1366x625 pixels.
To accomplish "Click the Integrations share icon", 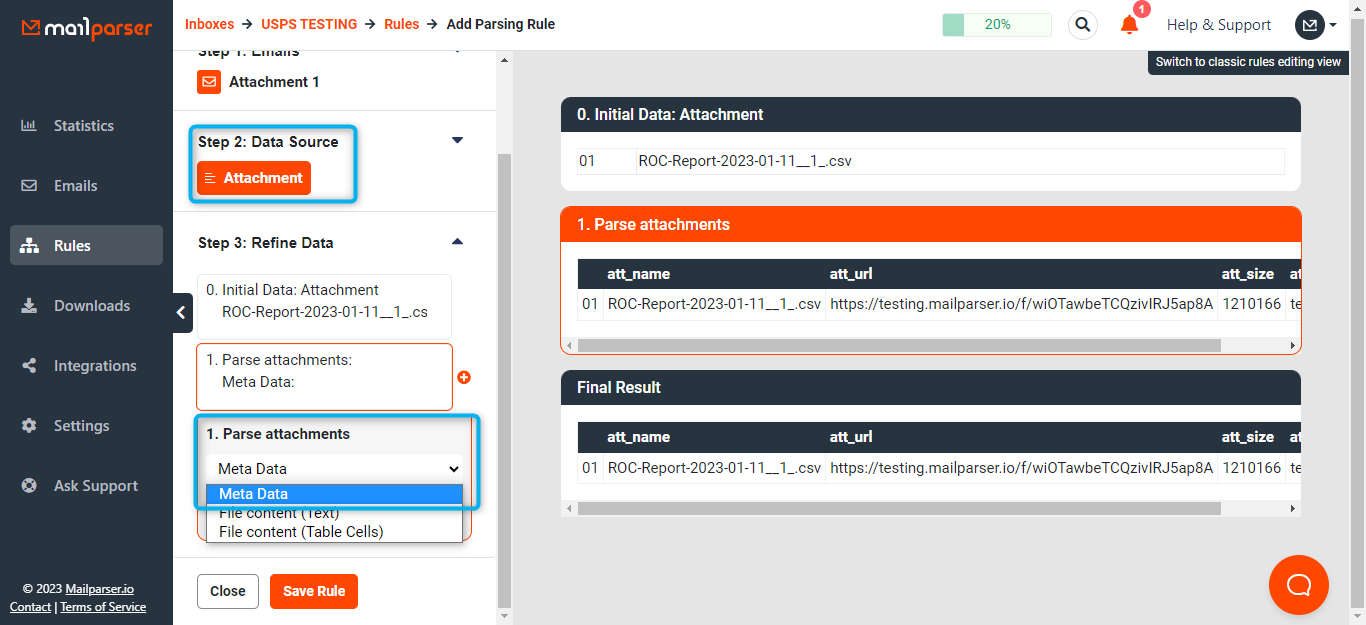I will click(29, 366).
